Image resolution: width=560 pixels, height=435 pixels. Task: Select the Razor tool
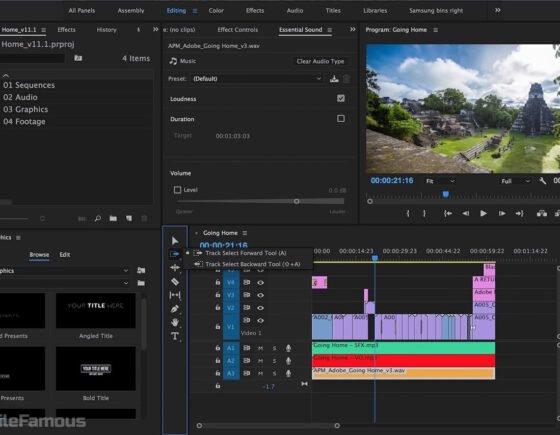175,281
